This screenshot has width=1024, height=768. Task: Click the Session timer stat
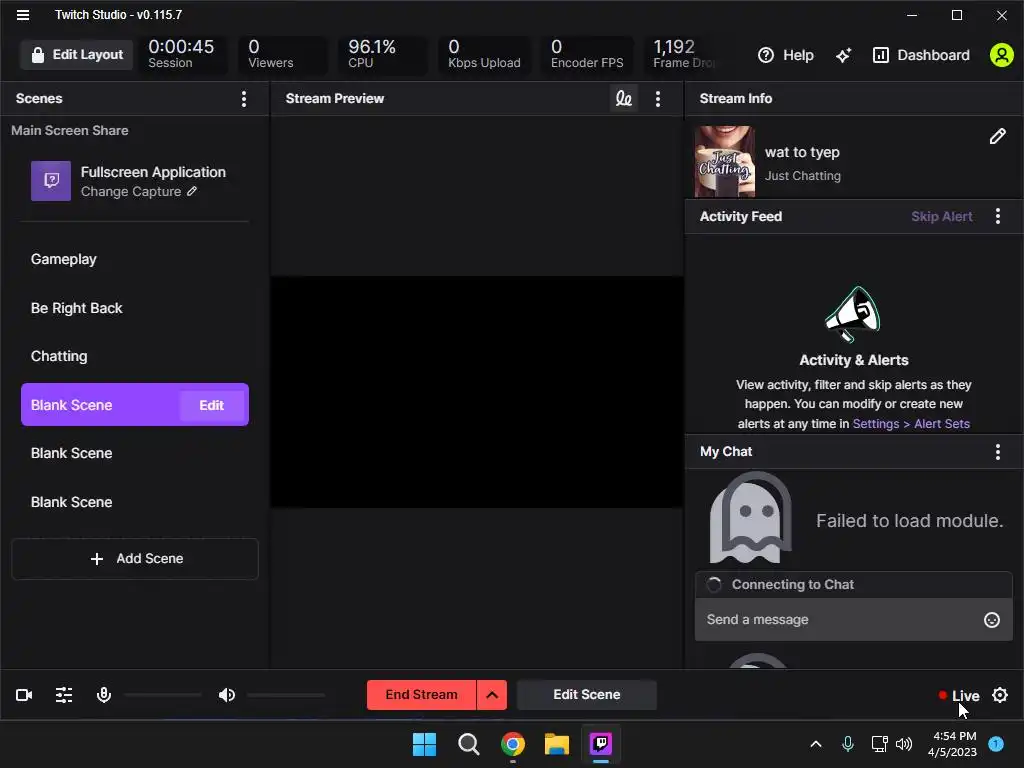181,54
